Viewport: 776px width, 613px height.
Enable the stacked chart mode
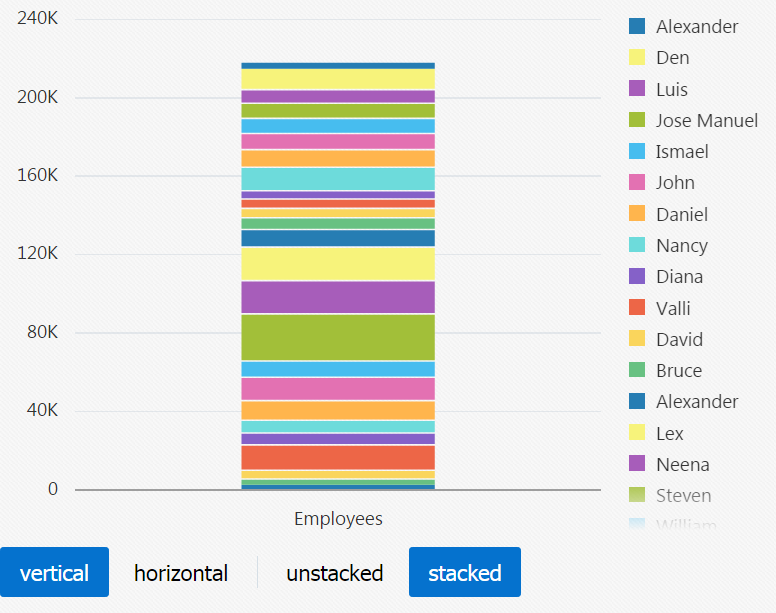click(x=465, y=573)
